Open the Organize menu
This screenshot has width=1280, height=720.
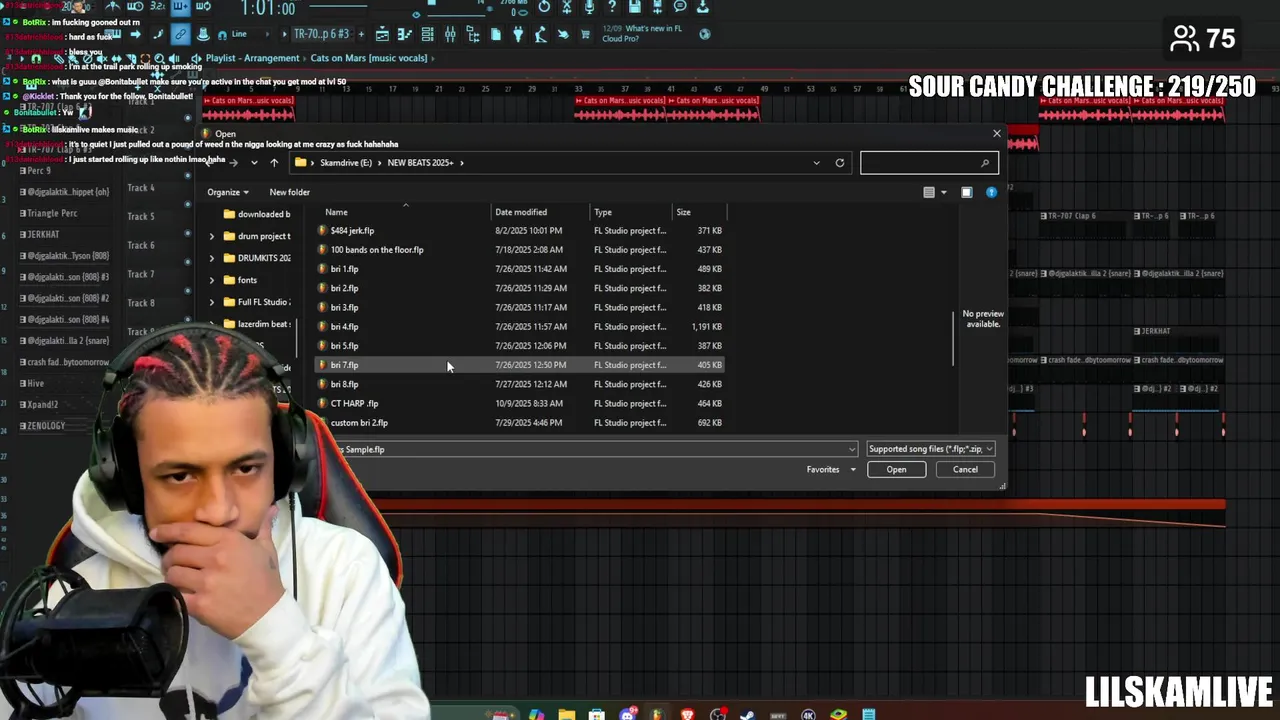pos(228,192)
